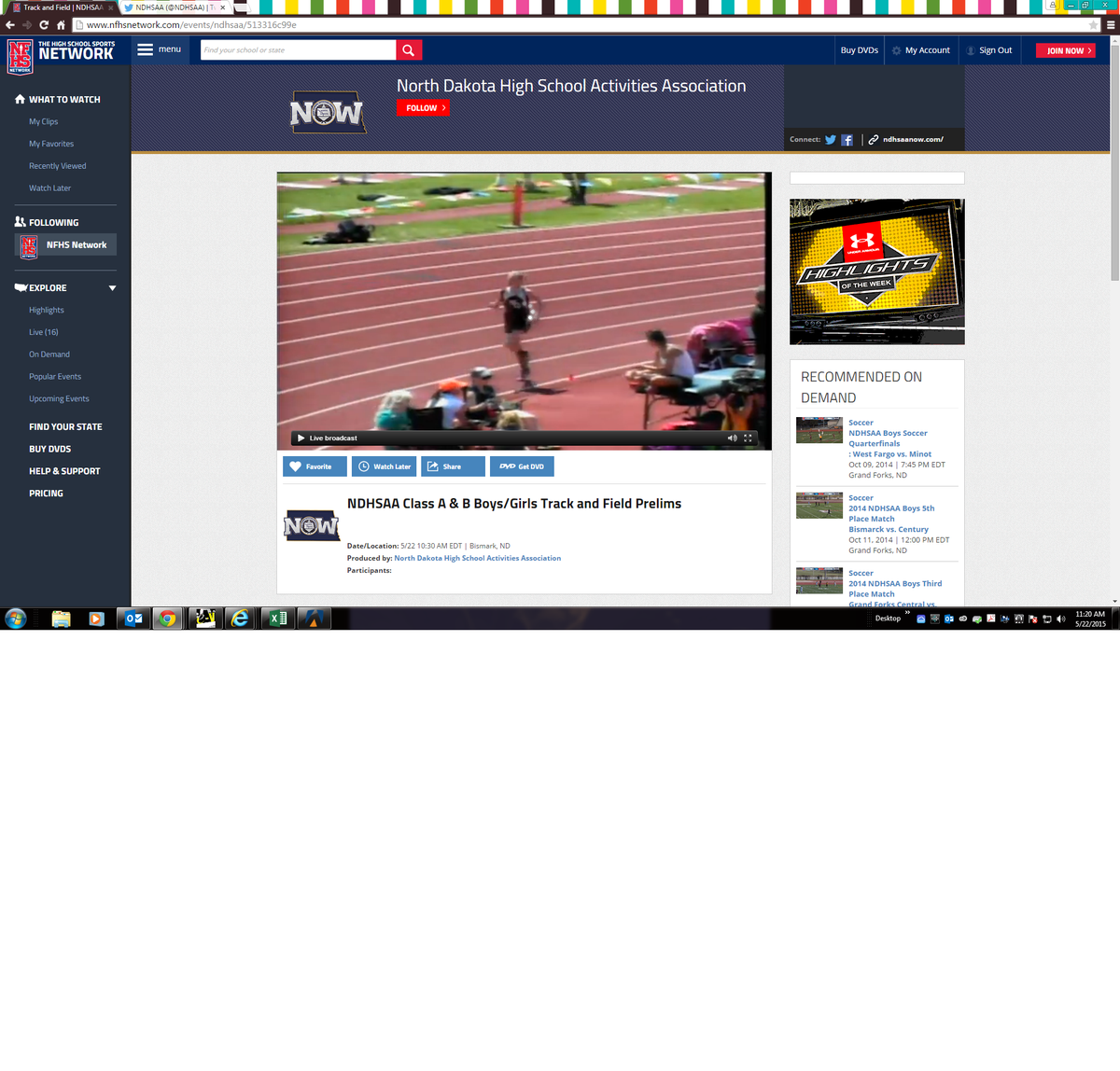The width and height of the screenshot is (1120, 1071).
Task: Click the Get DVD button
Action: click(x=522, y=466)
